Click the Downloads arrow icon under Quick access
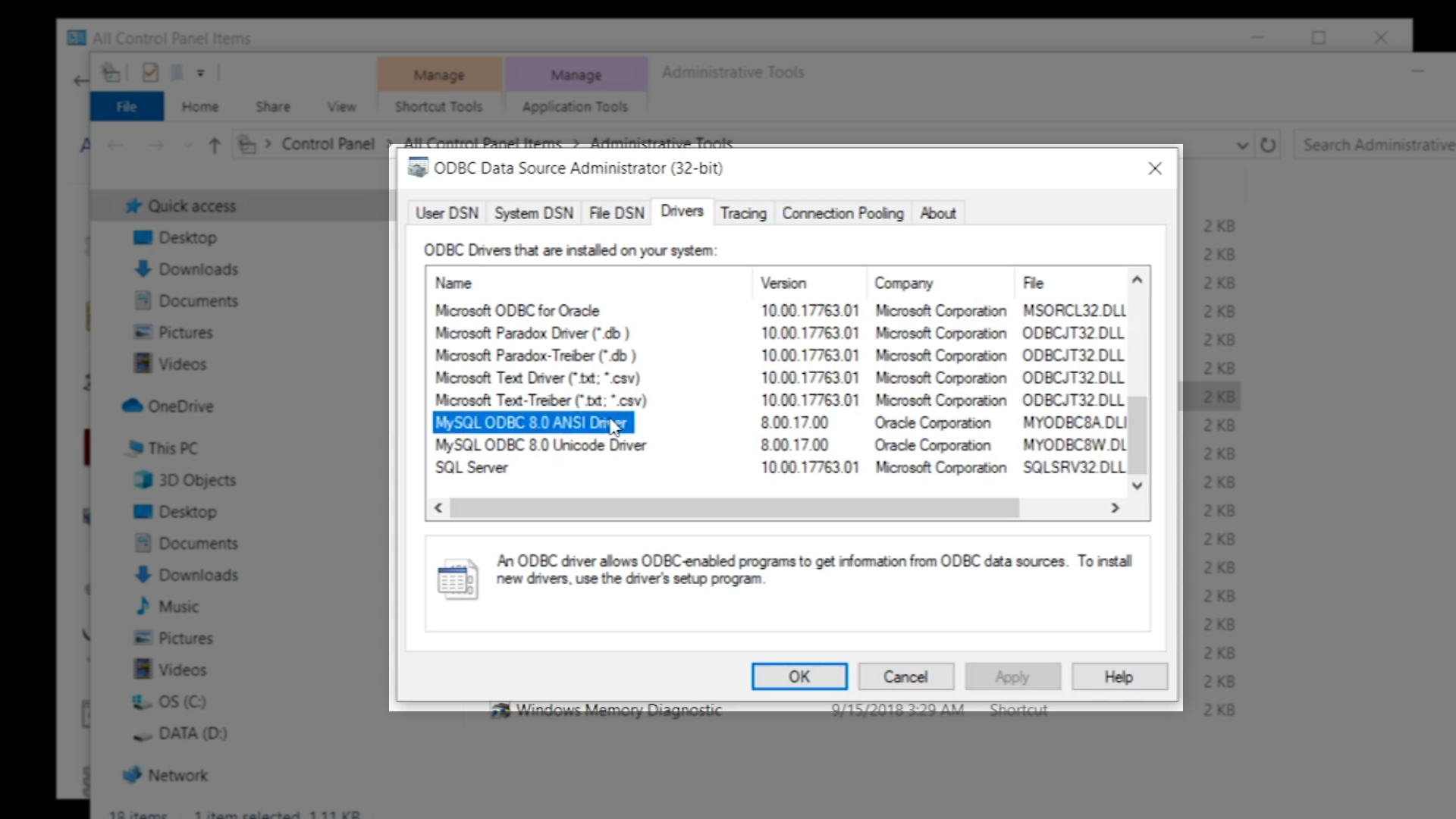This screenshot has width=1456, height=819. point(143,269)
